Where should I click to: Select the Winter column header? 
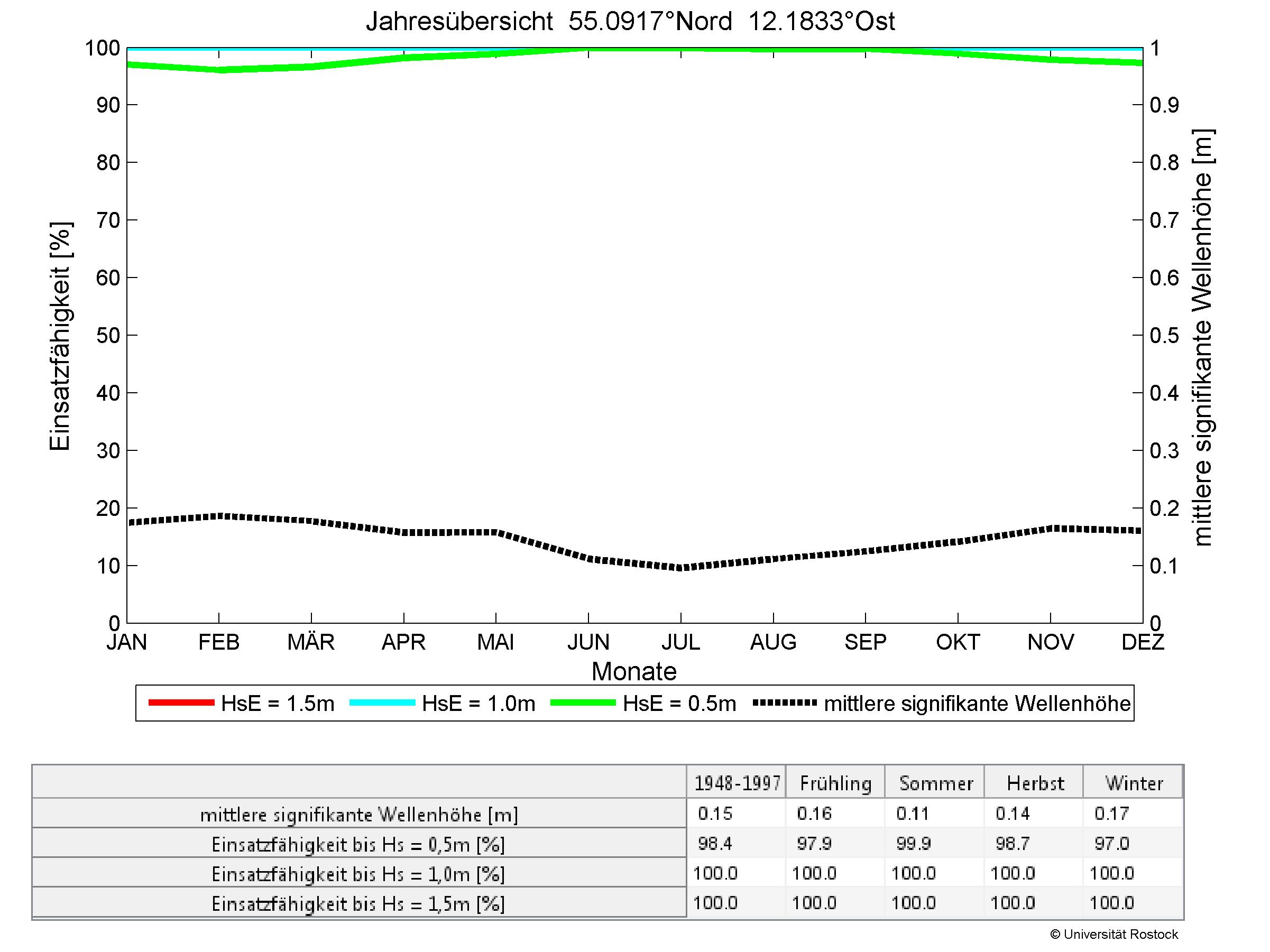[x=1134, y=783]
